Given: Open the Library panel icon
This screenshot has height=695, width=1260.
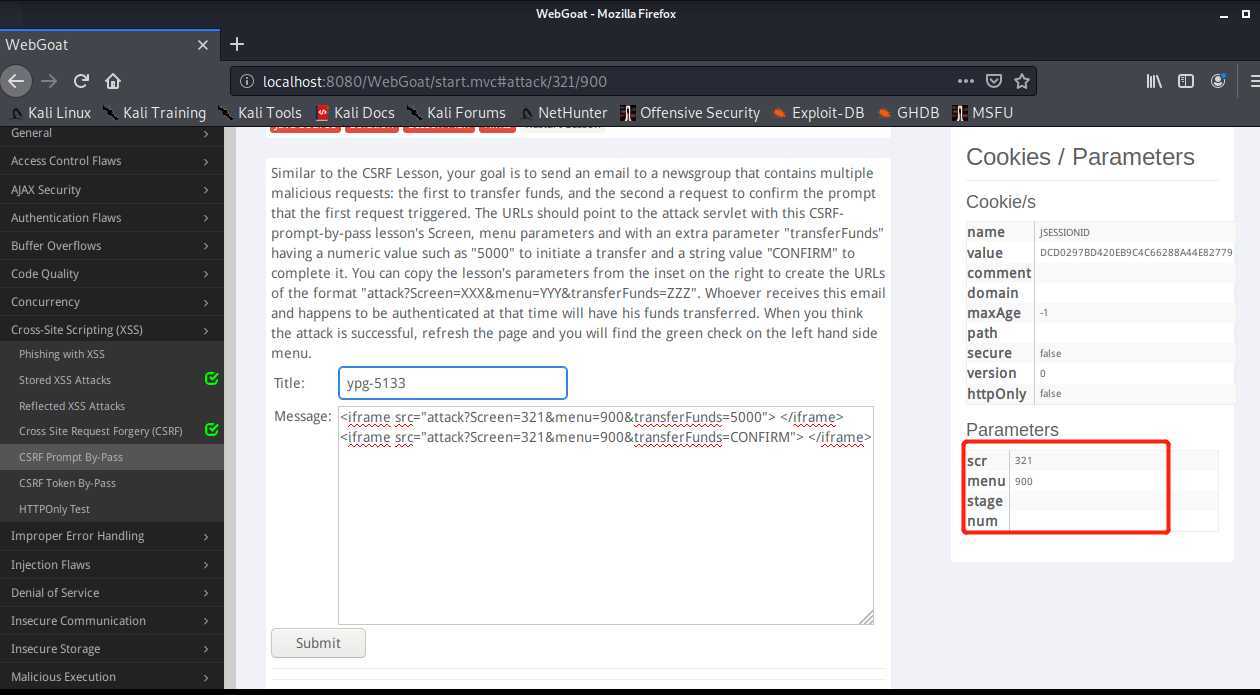Looking at the screenshot, I should pyautogui.click(x=1154, y=81).
